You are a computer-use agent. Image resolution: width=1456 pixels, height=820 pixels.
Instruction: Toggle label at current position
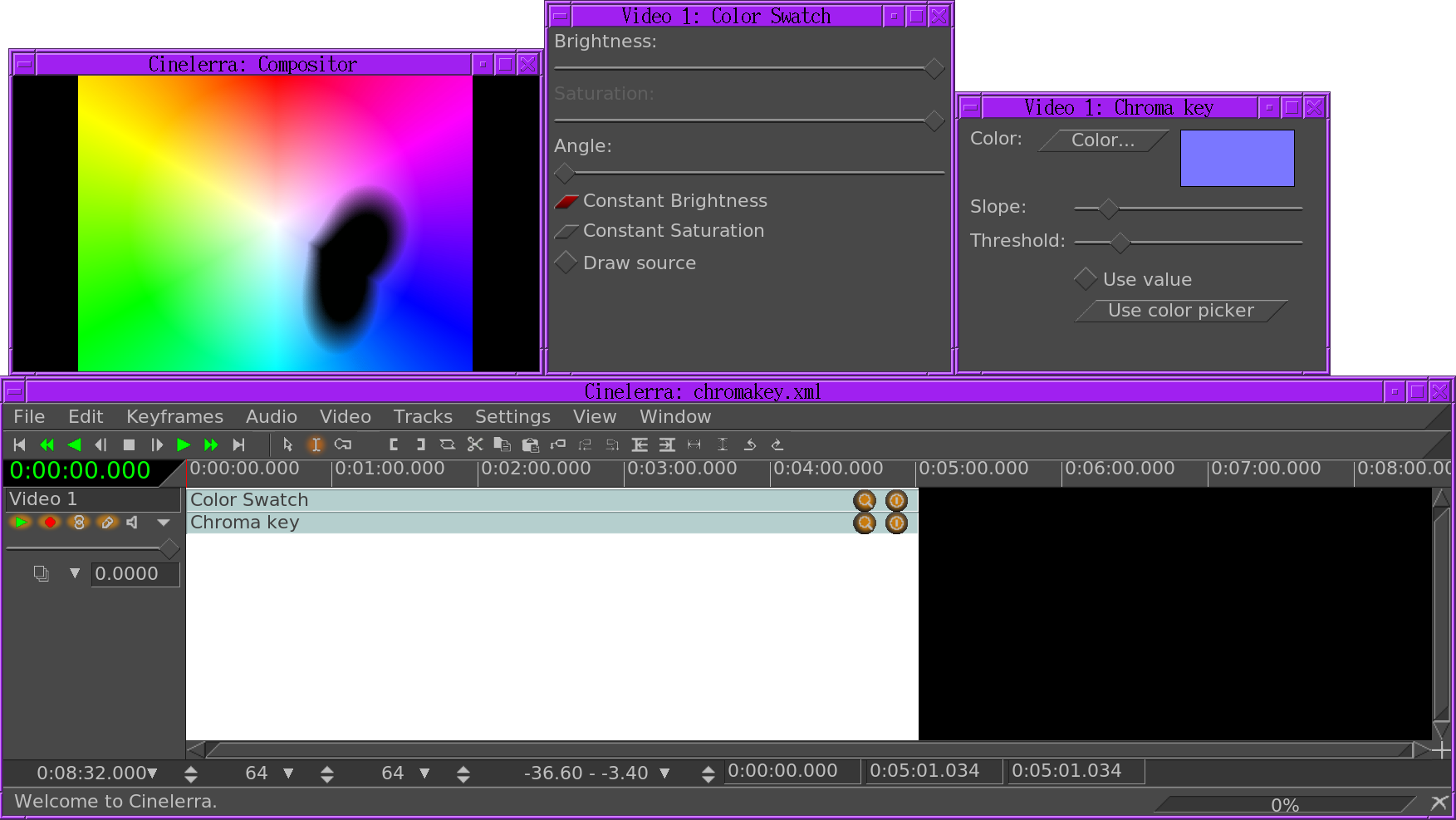click(557, 445)
